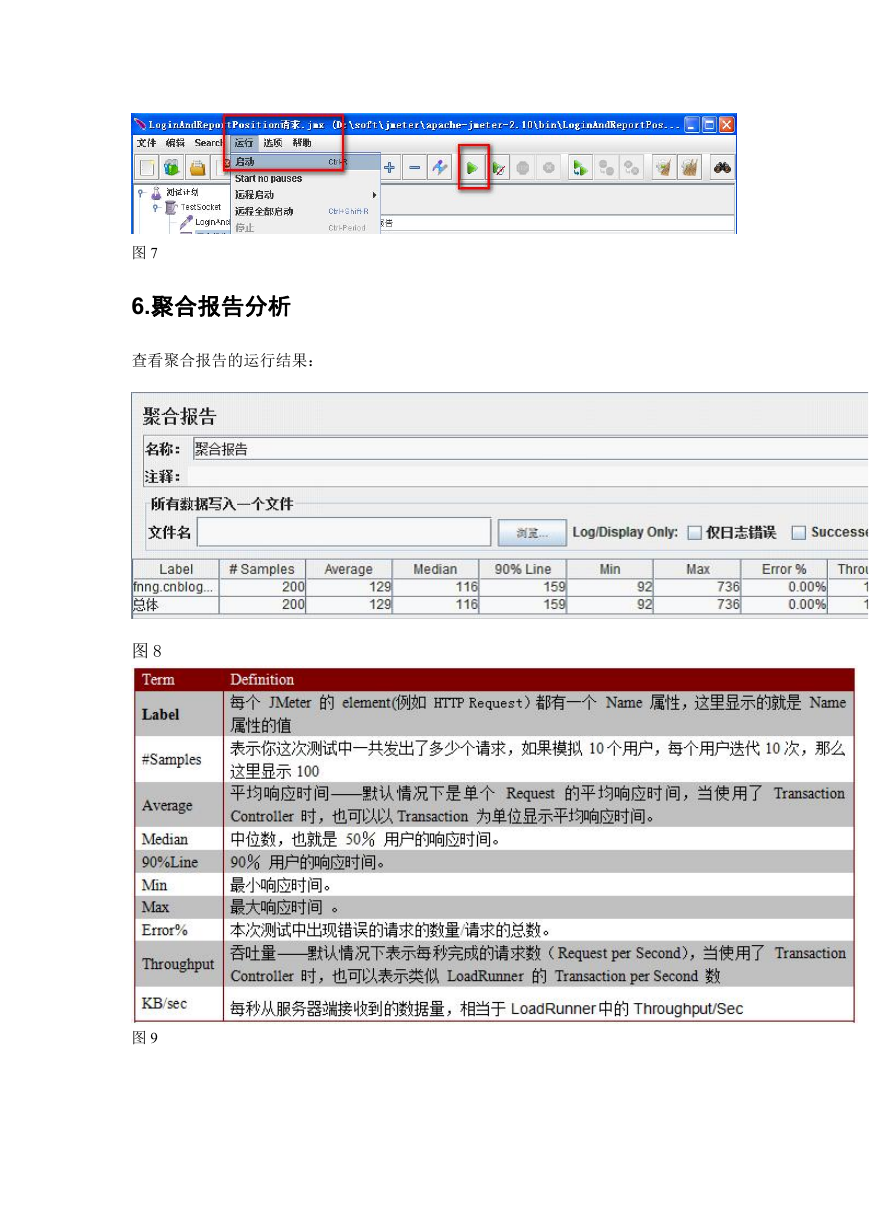Screen dimensions: 869x1228
Task: Tick the 仅日志错误 checkbox
Action: click(694, 533)
